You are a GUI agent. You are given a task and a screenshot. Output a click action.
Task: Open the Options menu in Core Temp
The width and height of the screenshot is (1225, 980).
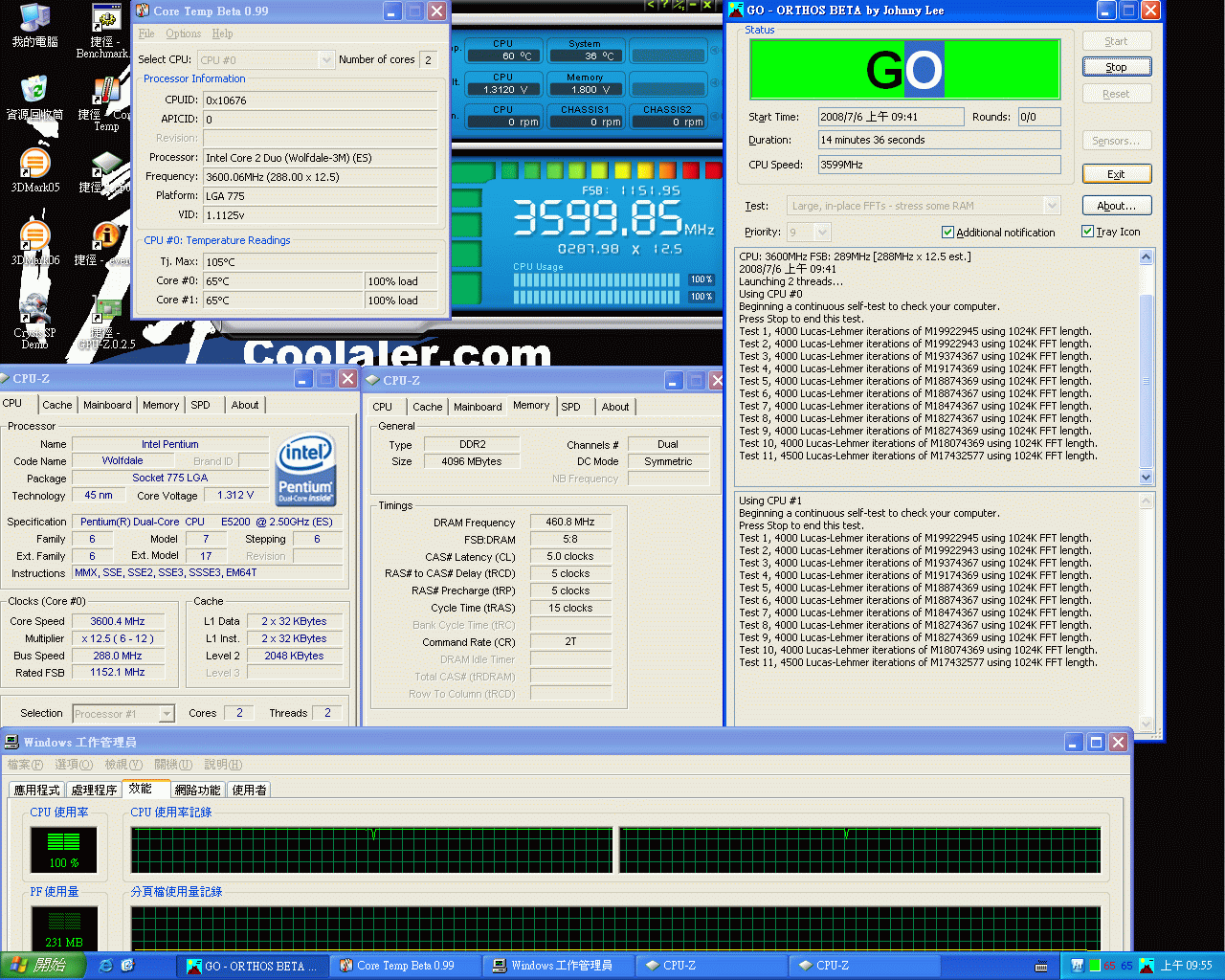coord(183,33)
